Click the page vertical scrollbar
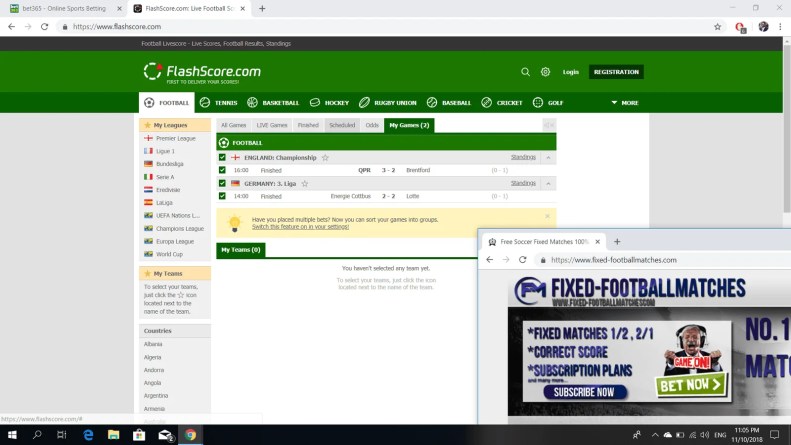 coord(786,129)
